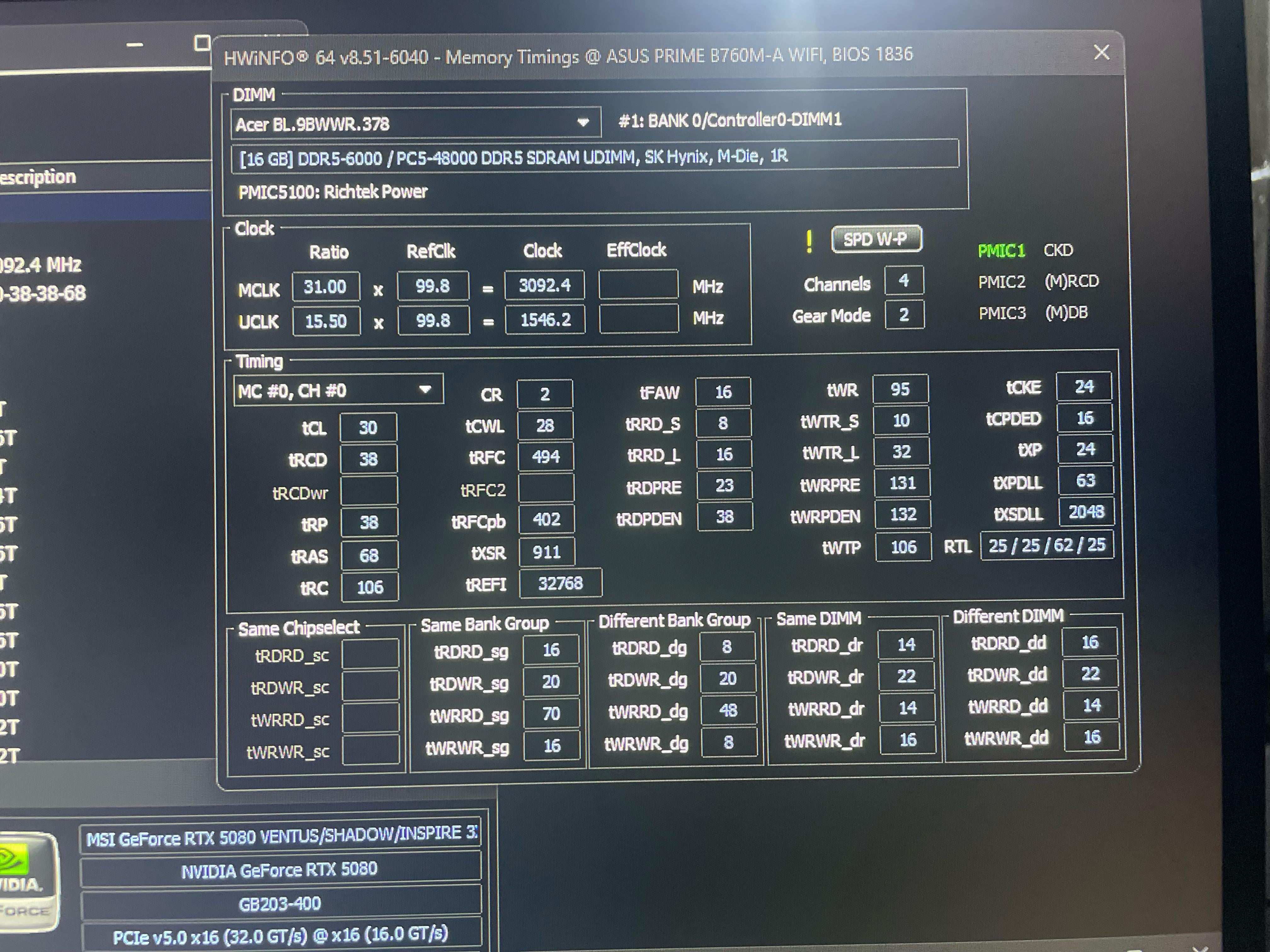Click the Channels value box
Viewport: 1270px width, 952px height.
pos(904,280)
